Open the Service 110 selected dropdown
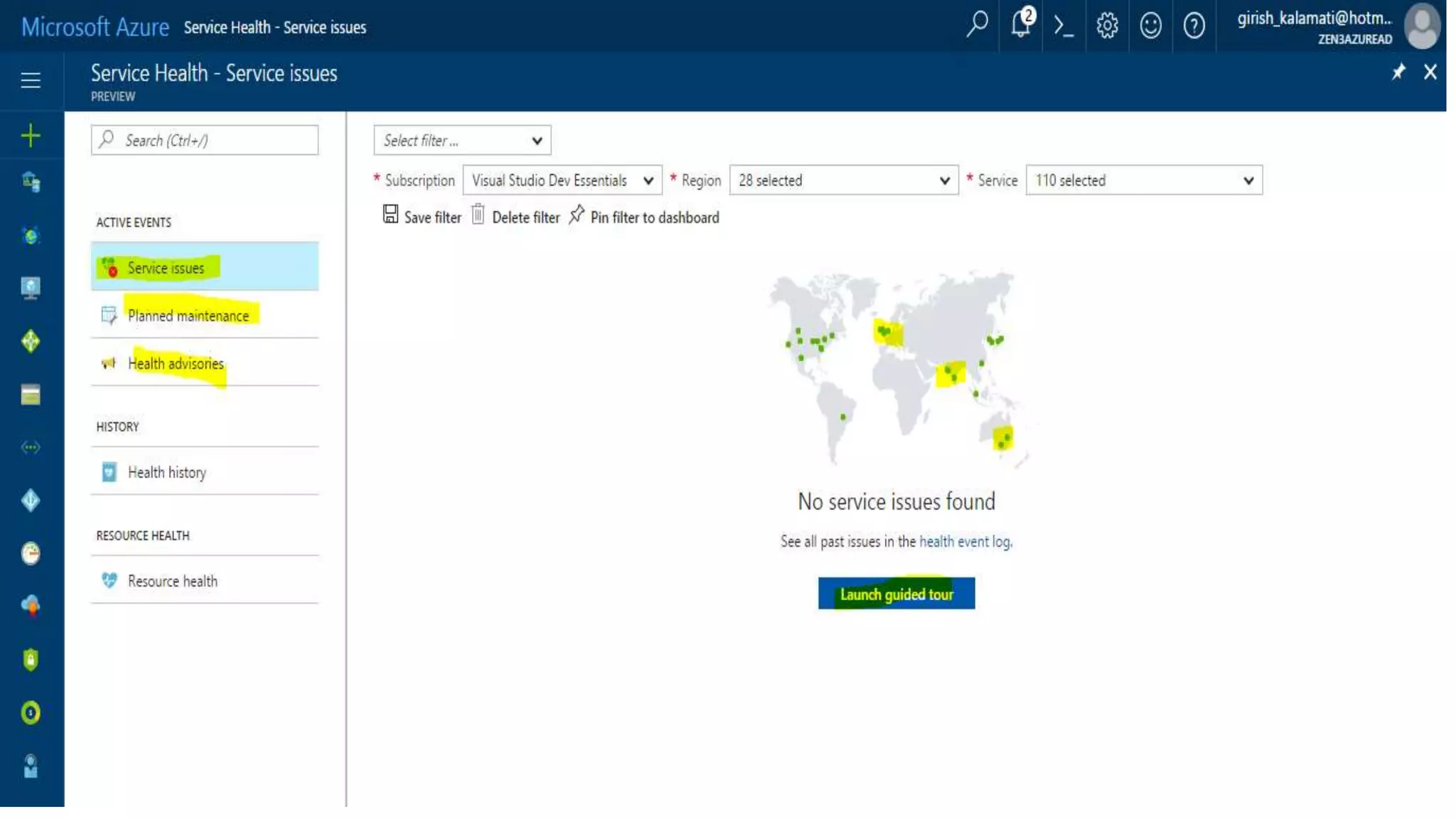 (x=1143, y=181)
